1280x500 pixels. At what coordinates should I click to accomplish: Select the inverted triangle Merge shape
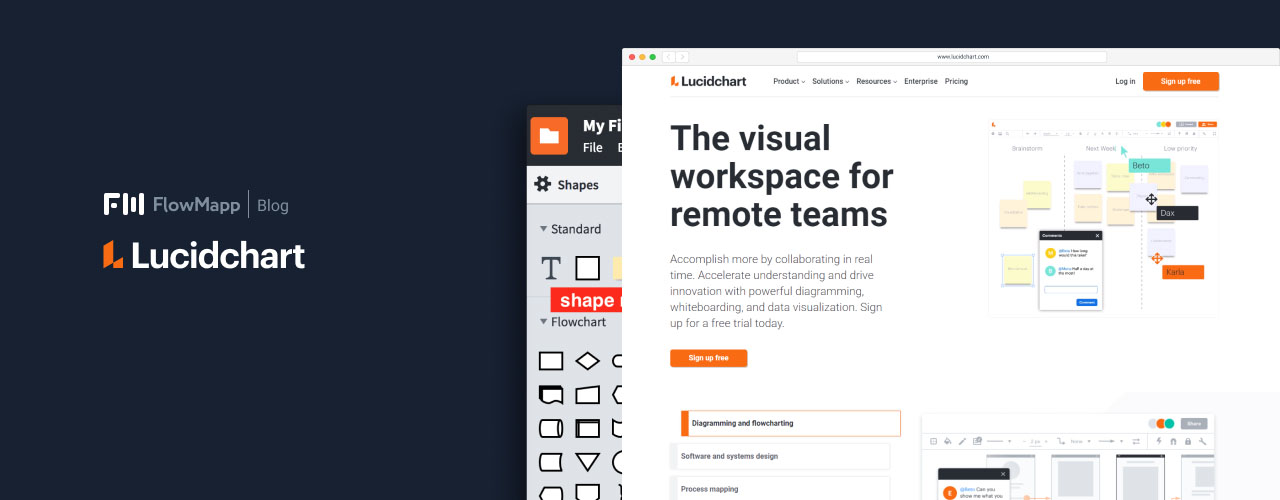click(x=588, y=462)
